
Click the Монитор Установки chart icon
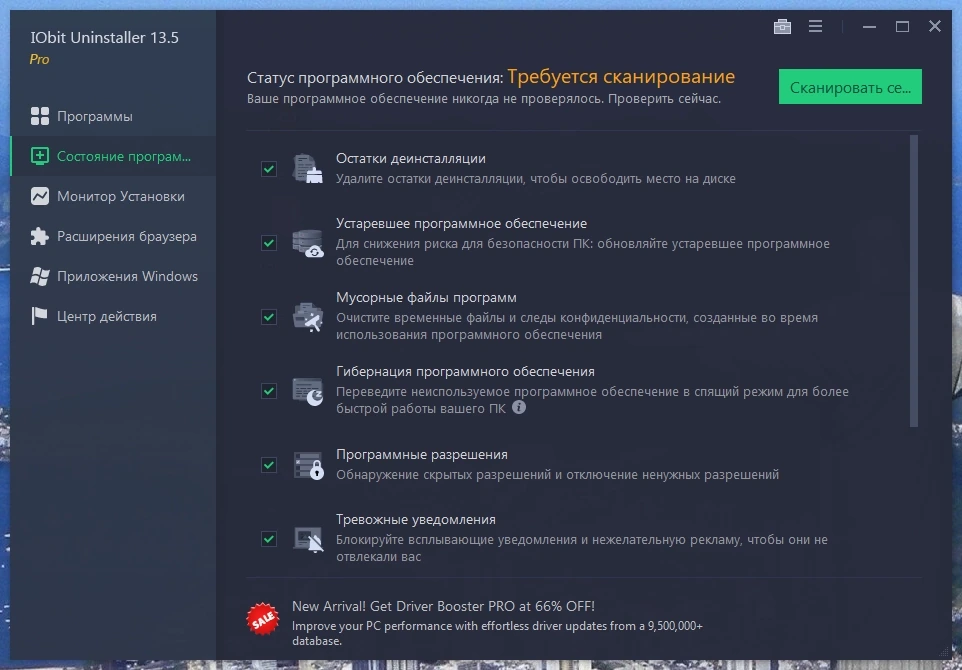pyautogui.click(x=40, y=196)
